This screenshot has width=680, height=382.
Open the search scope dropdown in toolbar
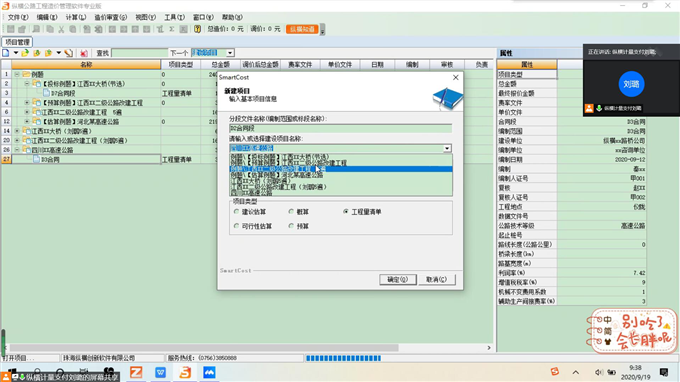pos(230,53)
